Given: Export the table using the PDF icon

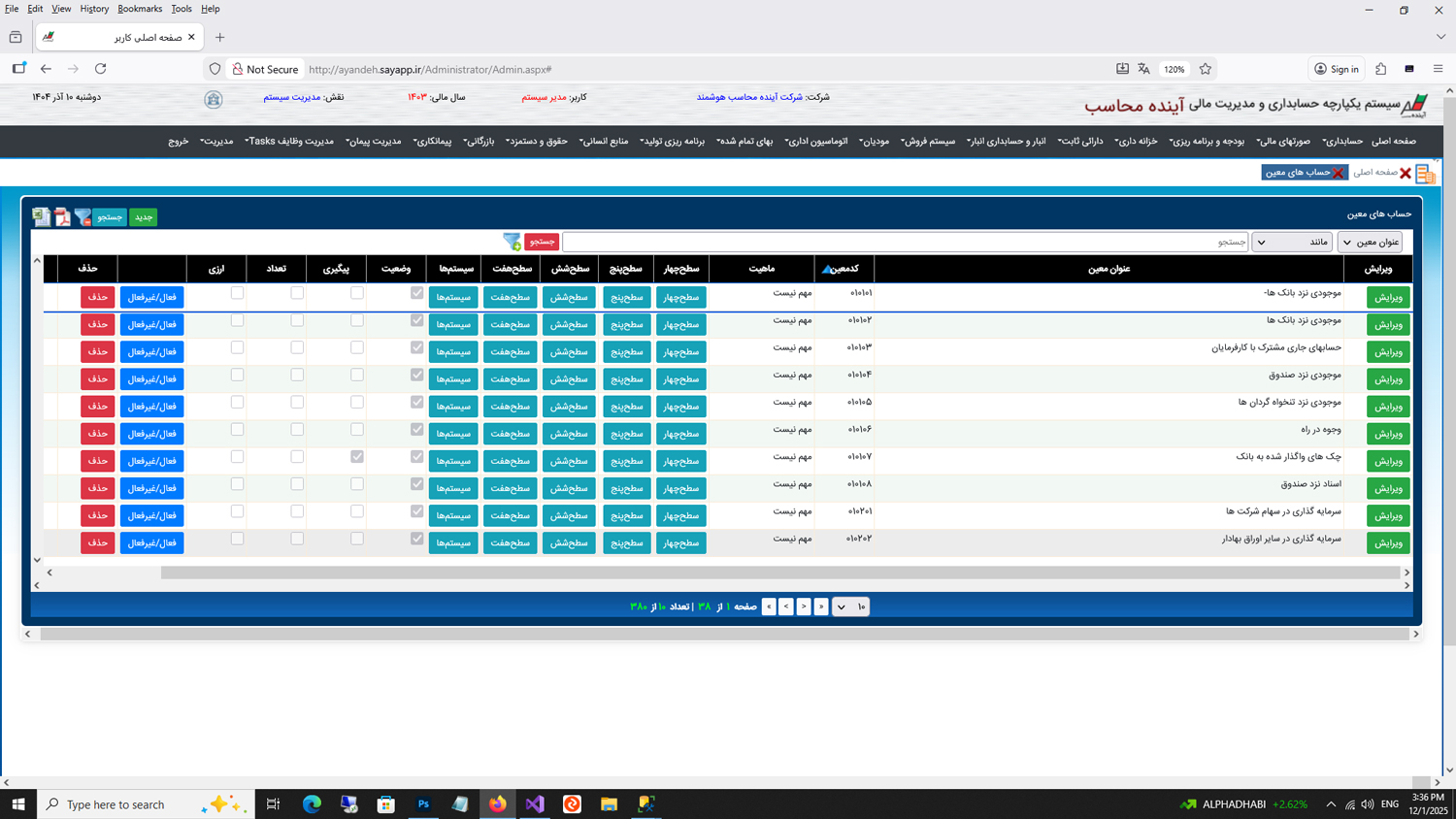Looking at the screenshot, I should pyautogui.click(x=62, y=217).
